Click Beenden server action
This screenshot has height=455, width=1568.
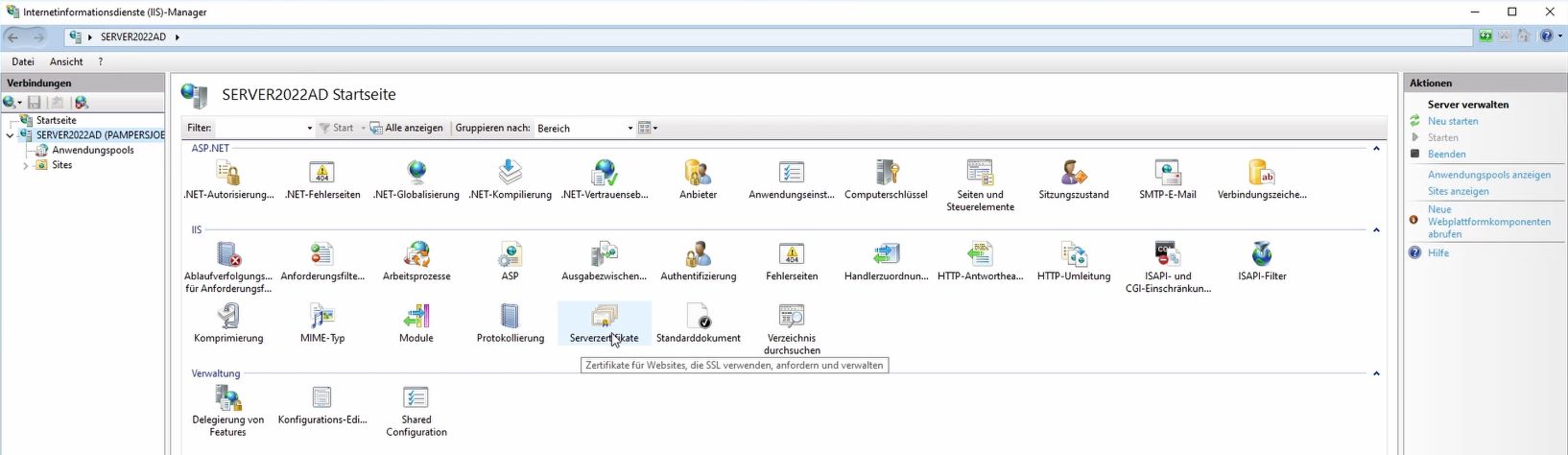tap(1446, 154)
